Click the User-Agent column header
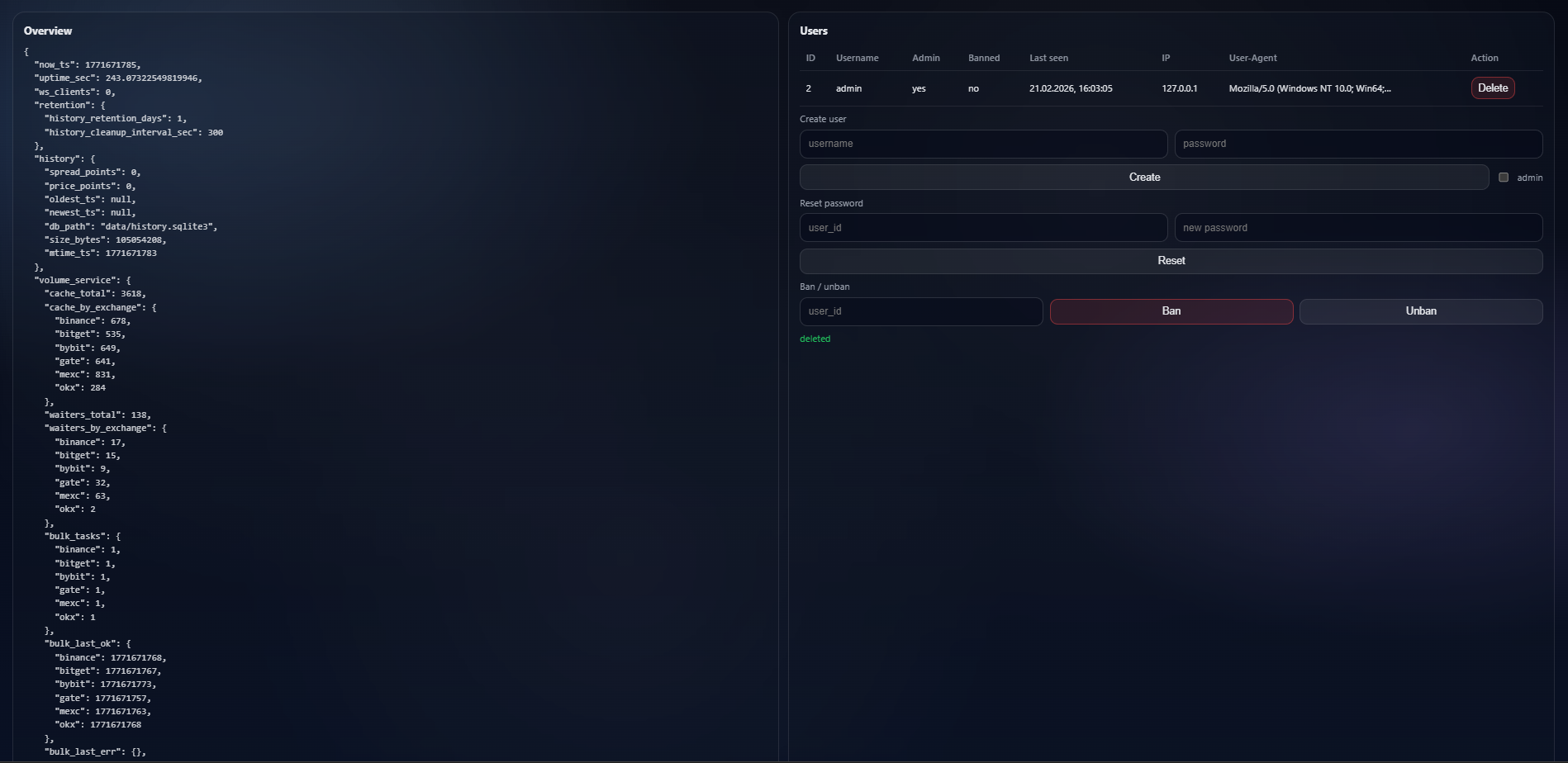1568x763 pixels. pos(1252,58)
